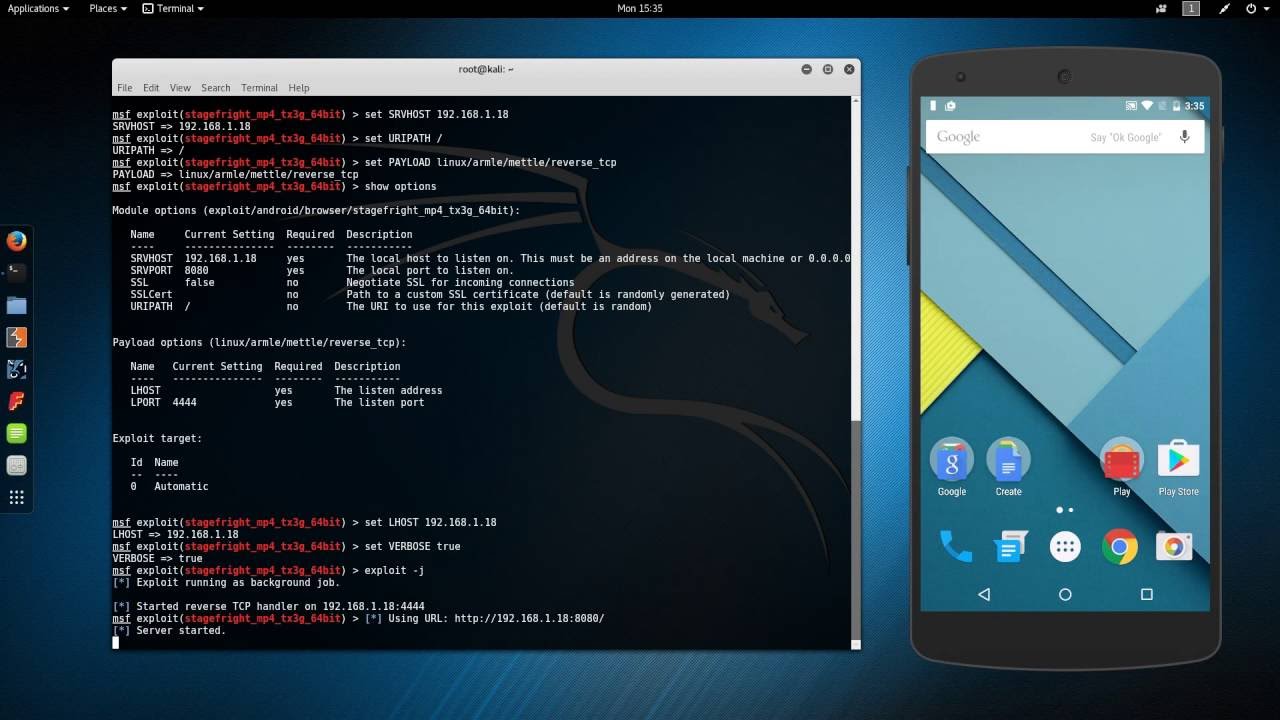1280x720 pixels.
Task: Open the Places menu
Action: coord(107,8)
